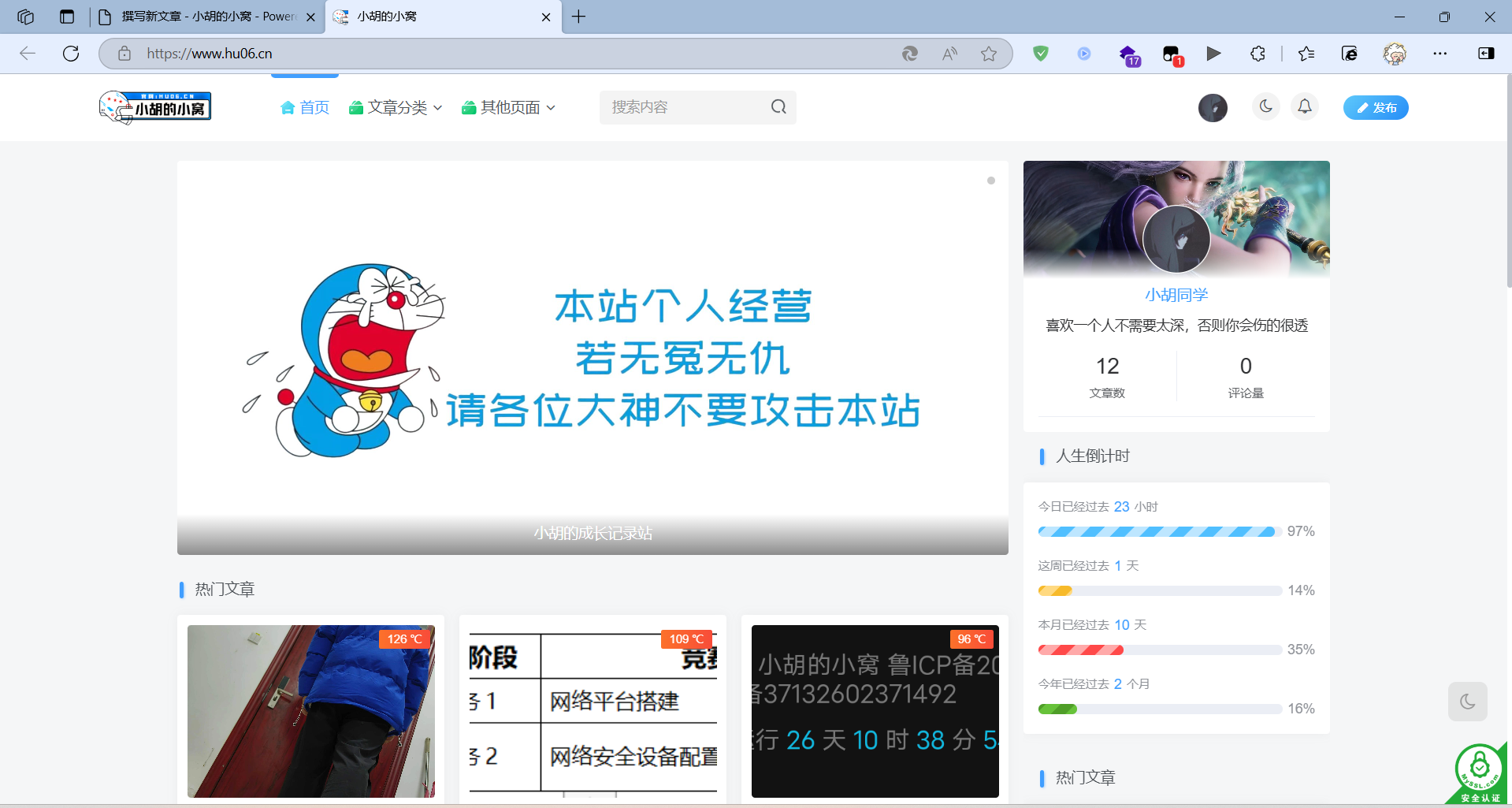Go back with the browser back arrow
1512x808 pixels.
pos(28,54)
